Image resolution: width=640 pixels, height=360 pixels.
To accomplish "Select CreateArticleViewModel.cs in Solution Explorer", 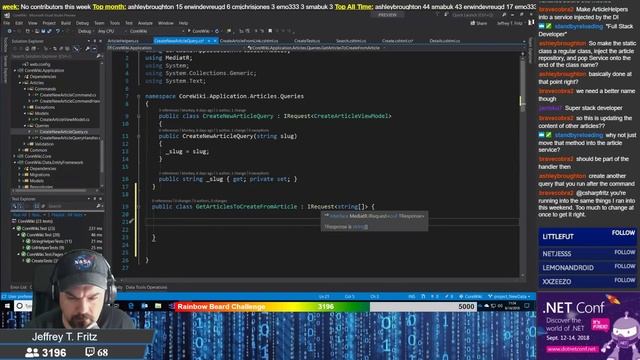I will pyautogui.click(x=64, y=120).
